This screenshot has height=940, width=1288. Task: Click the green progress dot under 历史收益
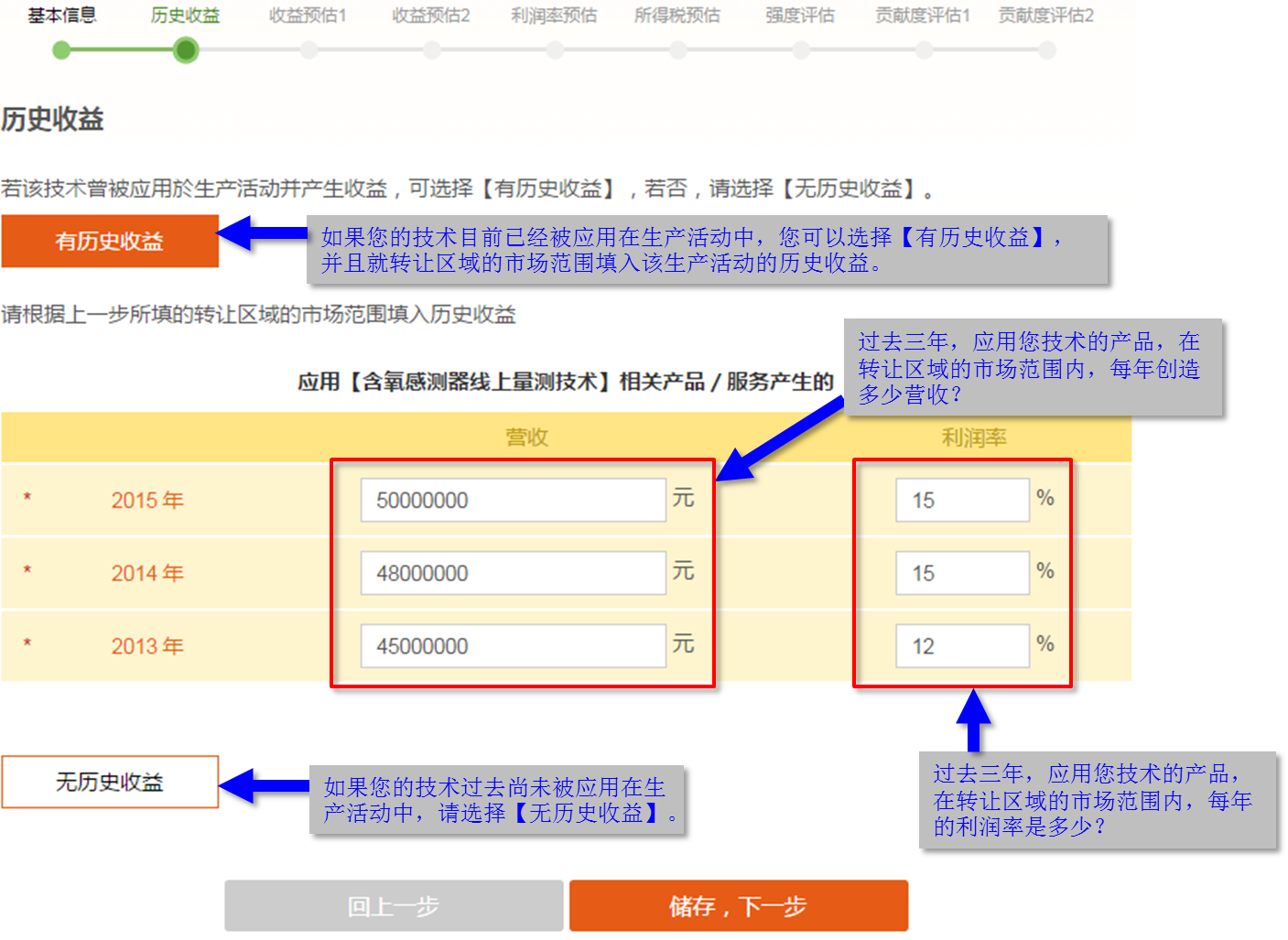[186, 50]
